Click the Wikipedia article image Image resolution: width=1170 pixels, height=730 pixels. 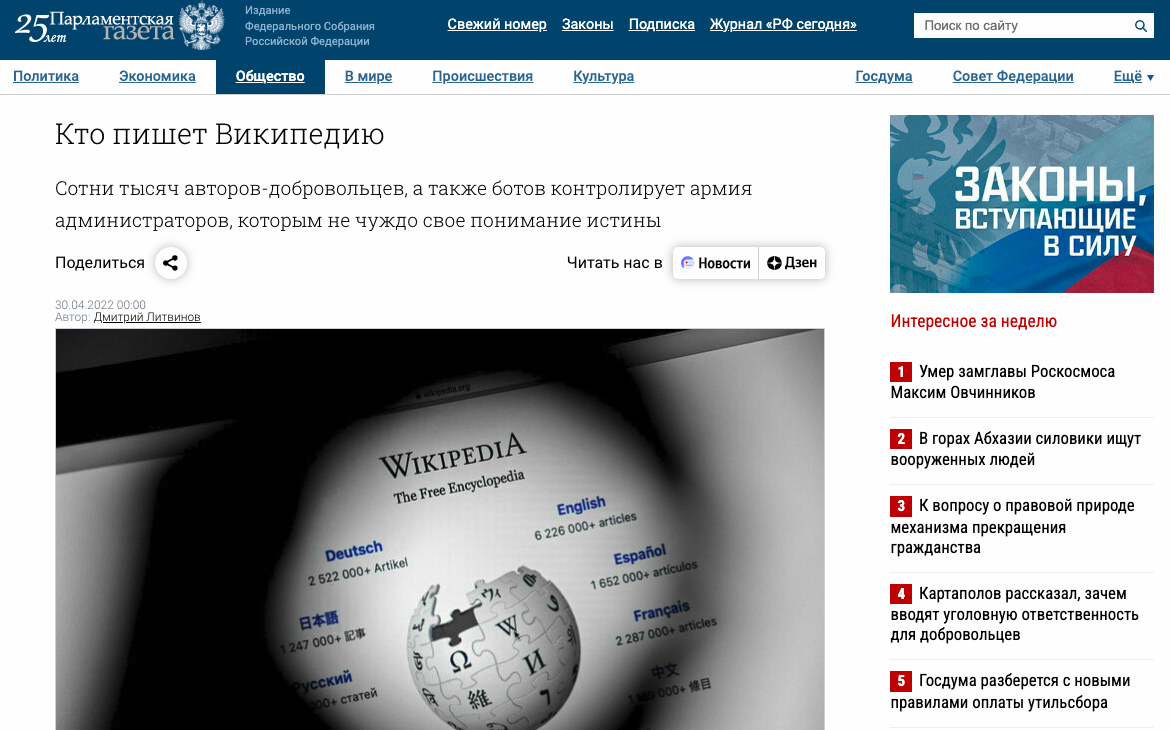(439, 529)
